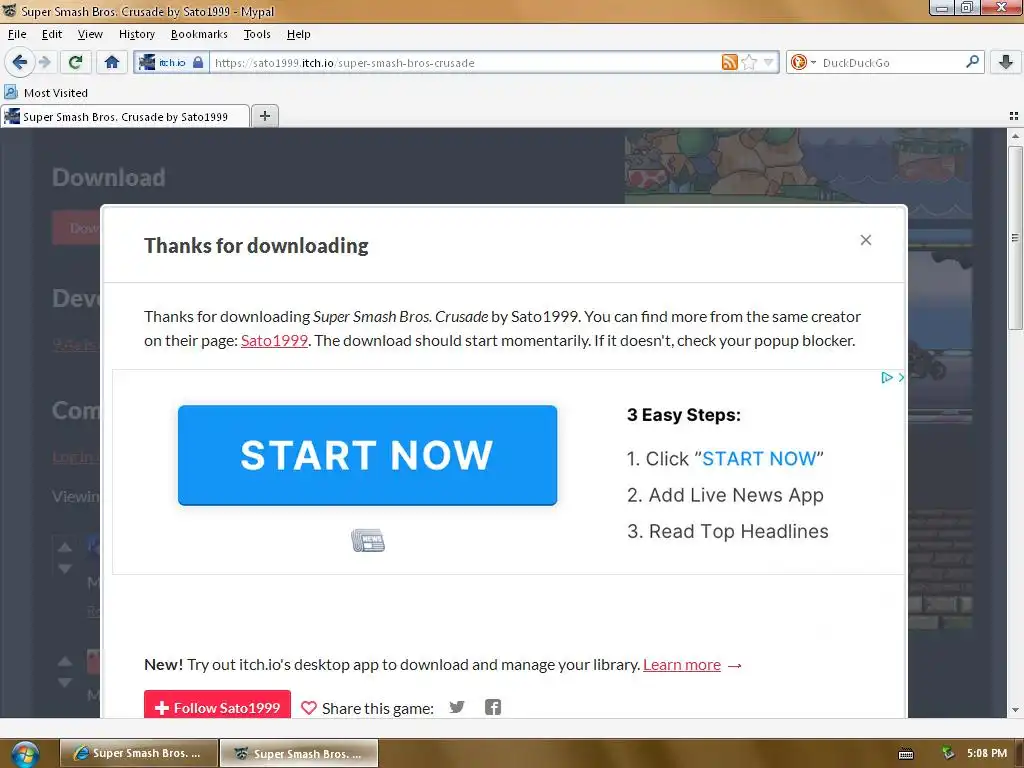Click the Thanks for downloading heading
Screen dimensions: 1024x768
(256, 246)
